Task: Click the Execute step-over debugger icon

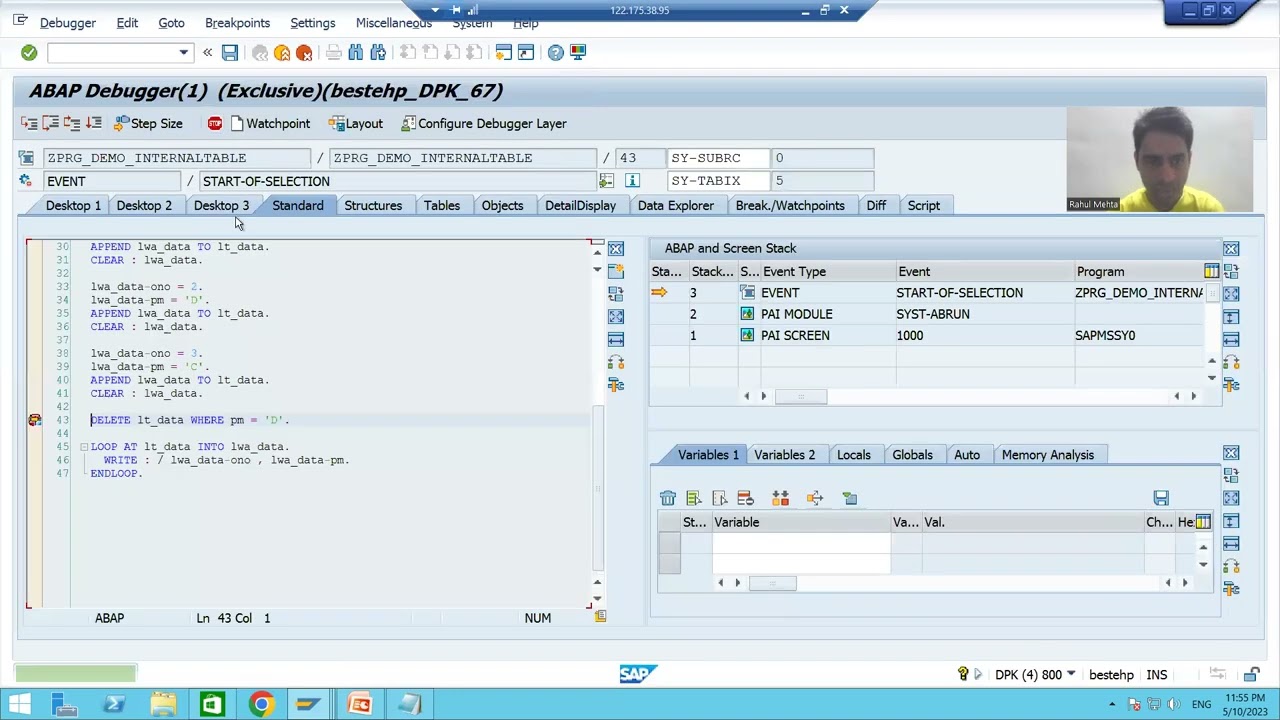Action: pos(50,123)
